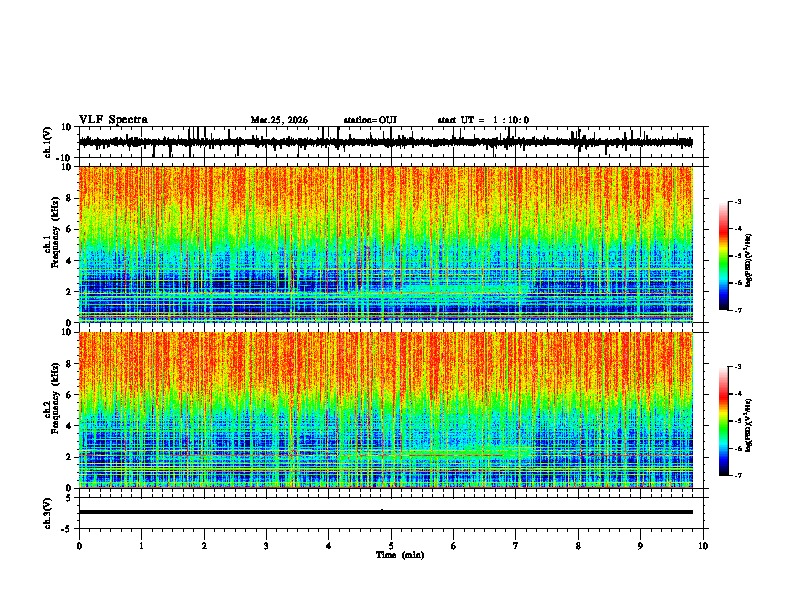Click time axis tick label "4"

[x=329, y=546]
